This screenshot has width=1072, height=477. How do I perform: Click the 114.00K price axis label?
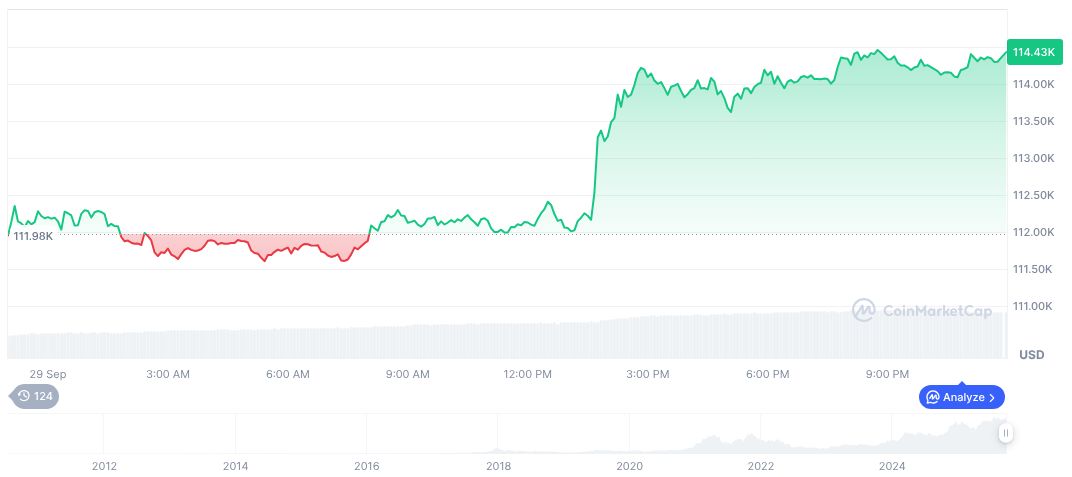pyautogui.click(x=1033, y=84)
